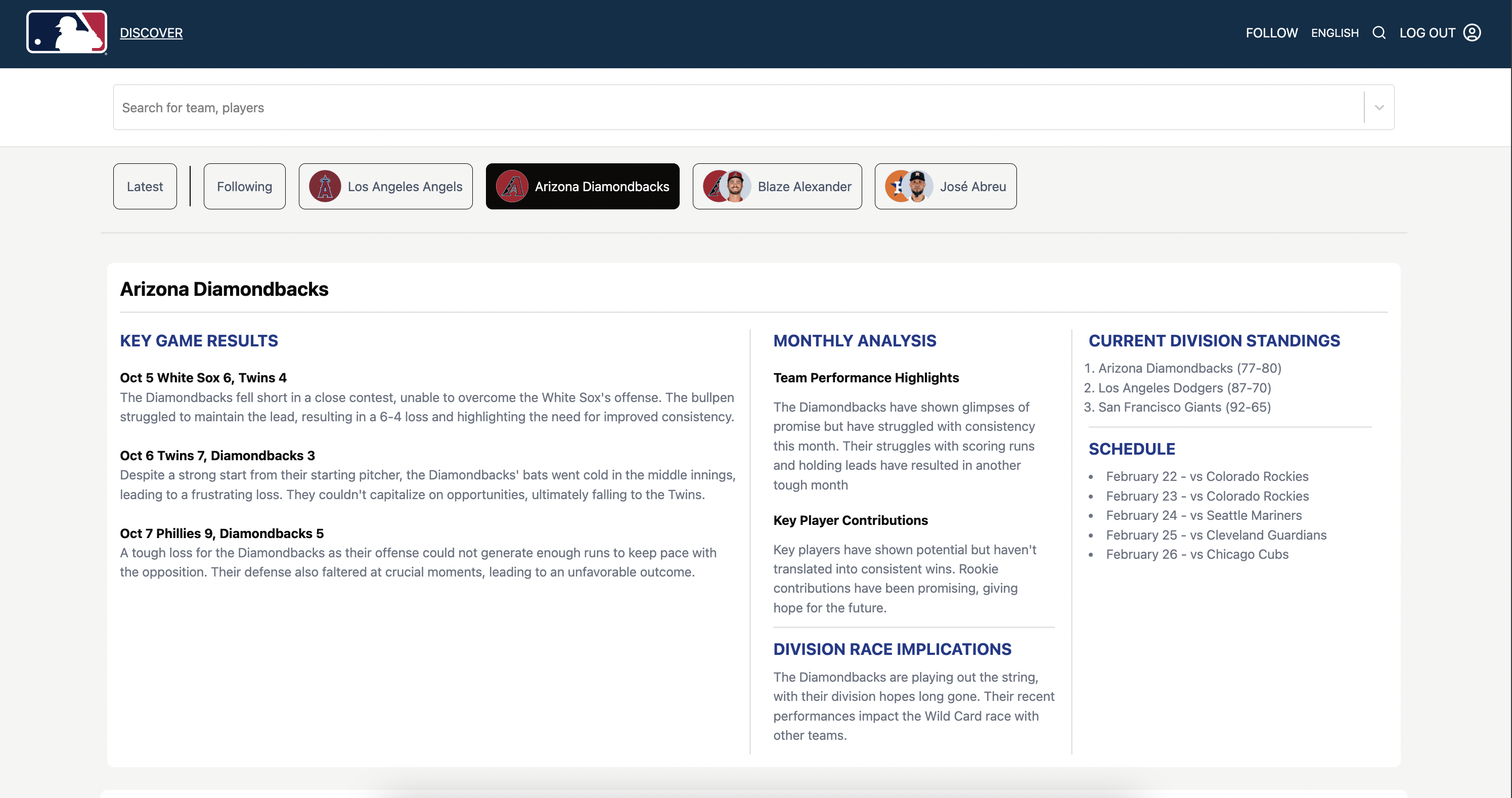Open search via magnifying glass icon
The width and height of the screenshot is (1512, 798).
(1379, 33)
